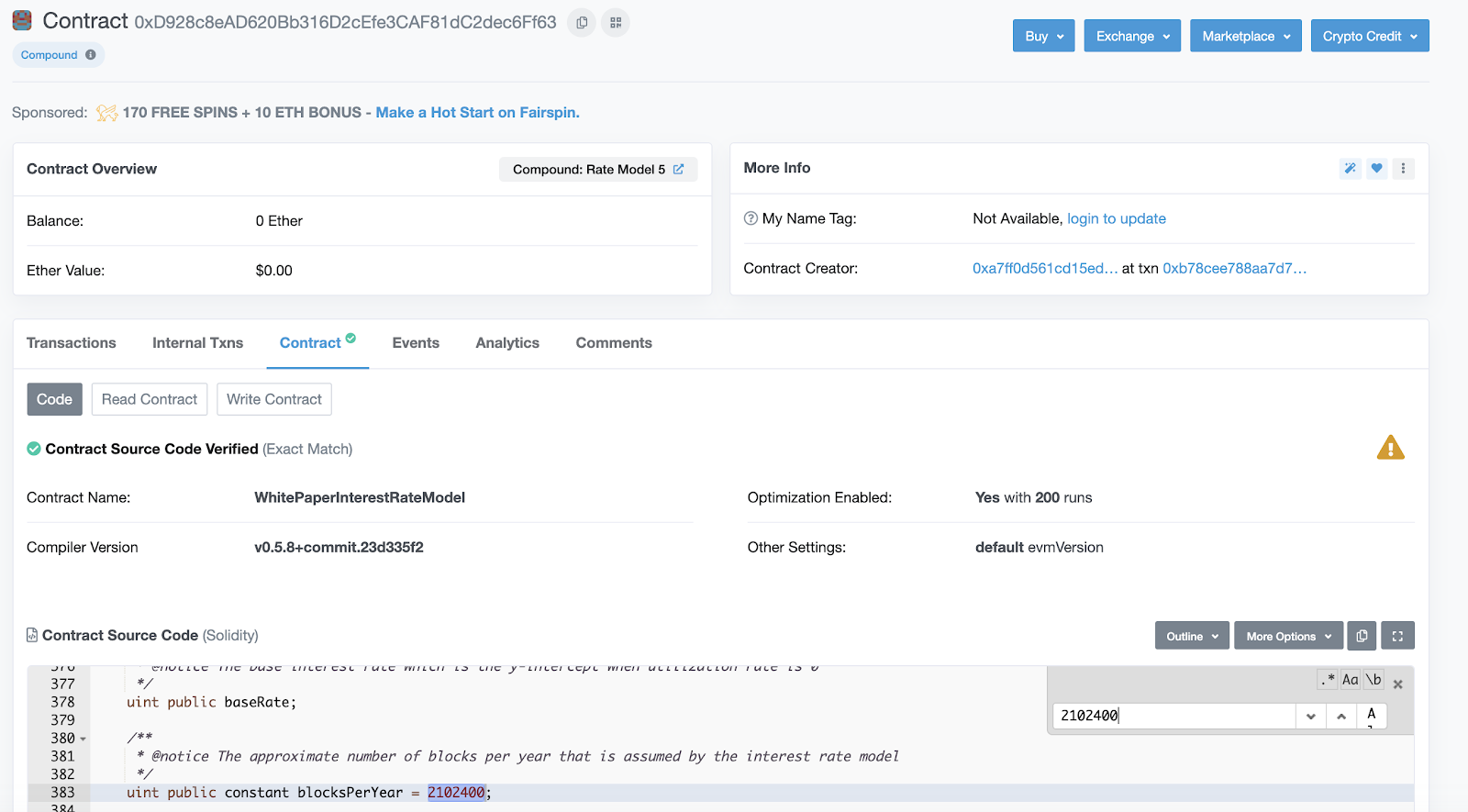1468x812 pixels.
Task: Open the Analytics tab
Action: pos(507,343)
